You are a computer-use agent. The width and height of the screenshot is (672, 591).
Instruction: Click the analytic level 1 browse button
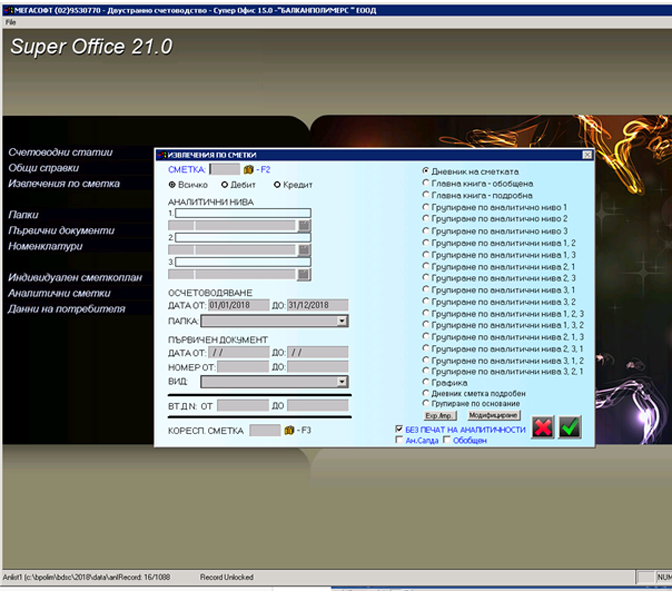(305, 226)
